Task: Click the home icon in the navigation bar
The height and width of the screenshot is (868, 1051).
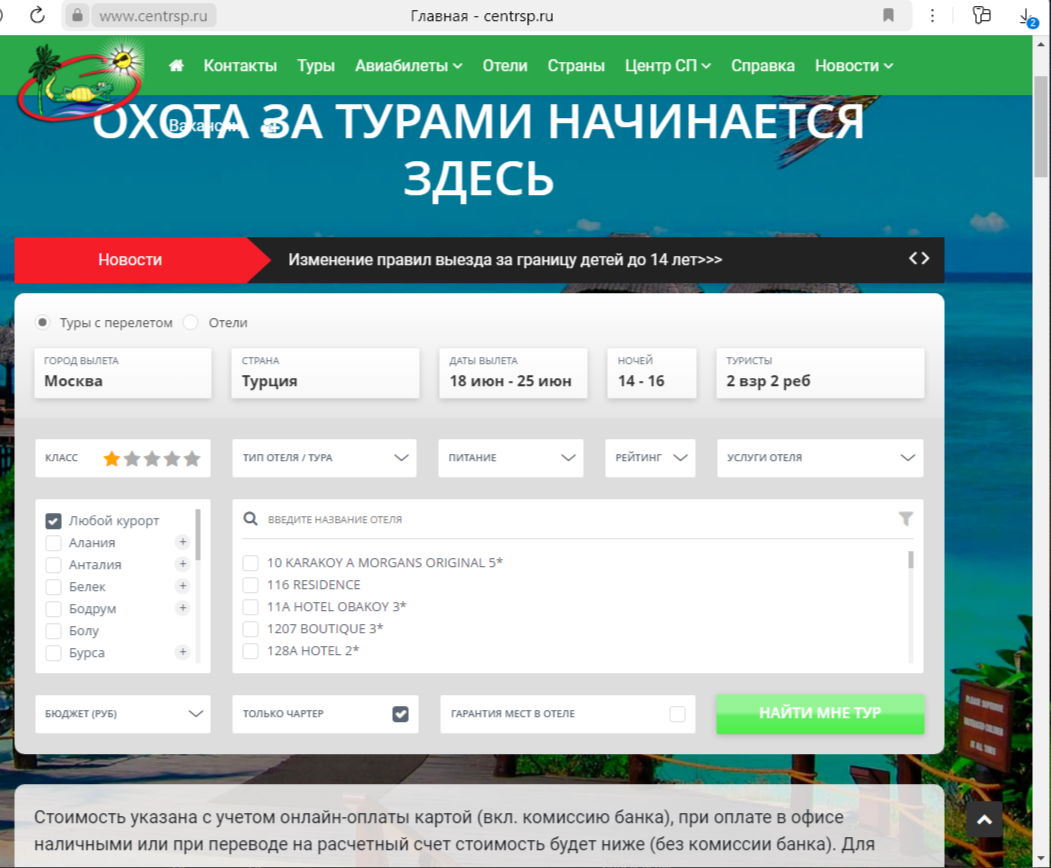Action: click(x=176, y=64)
